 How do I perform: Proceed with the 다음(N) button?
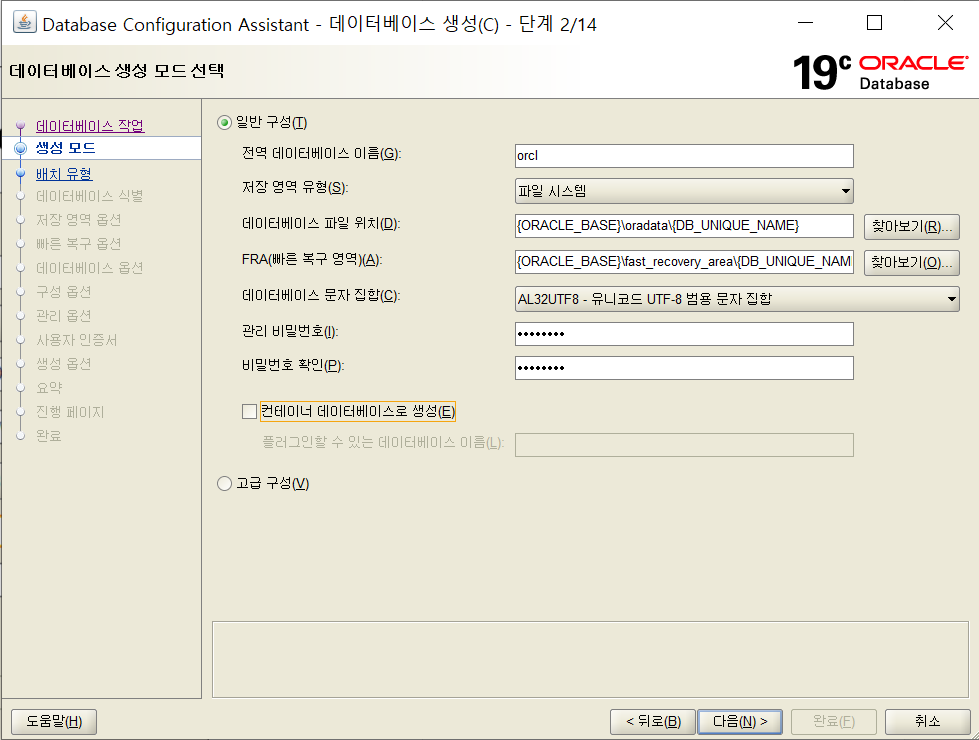[x=740, y=722]
